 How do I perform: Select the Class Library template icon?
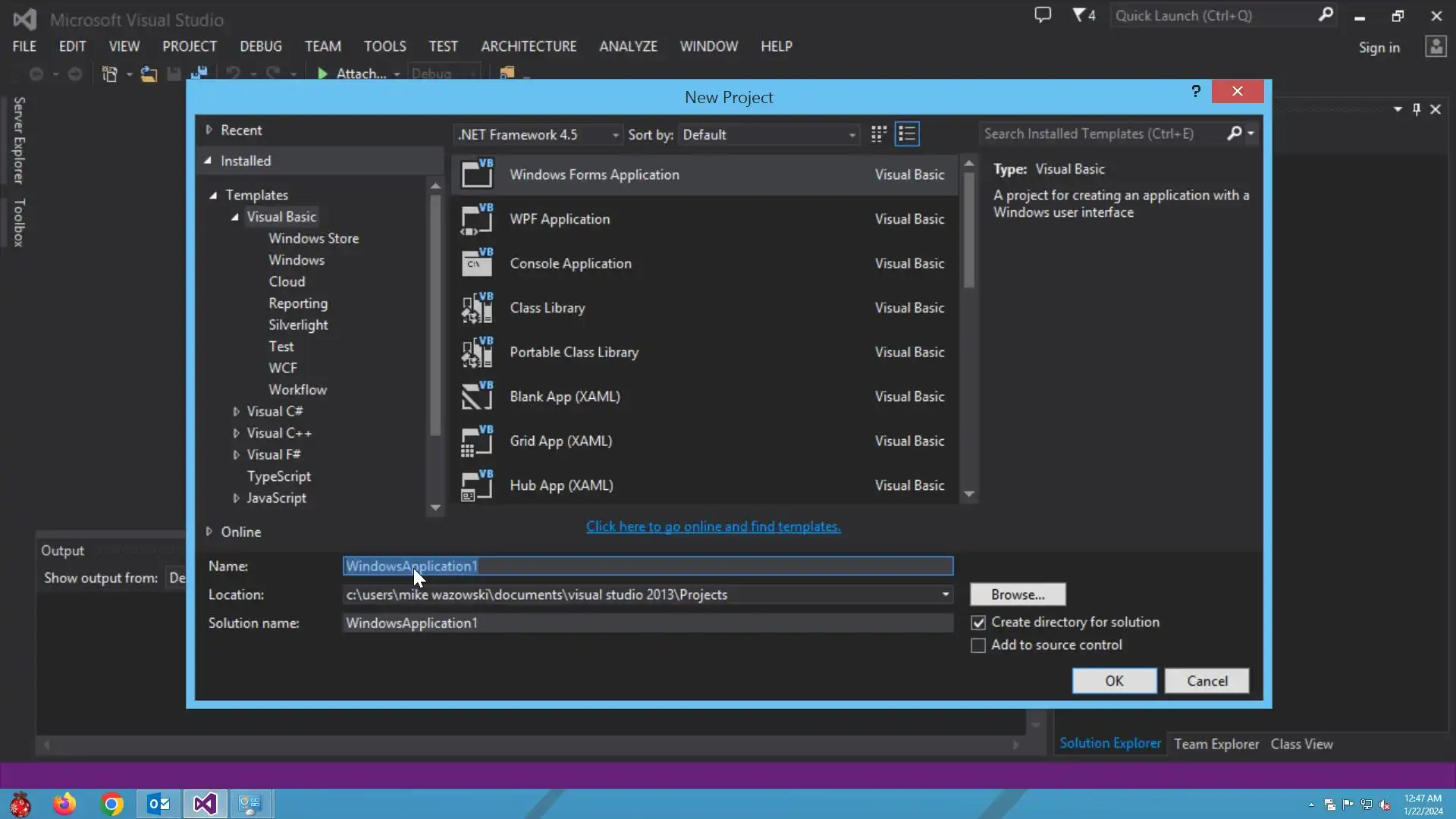(x=477, y=308)
